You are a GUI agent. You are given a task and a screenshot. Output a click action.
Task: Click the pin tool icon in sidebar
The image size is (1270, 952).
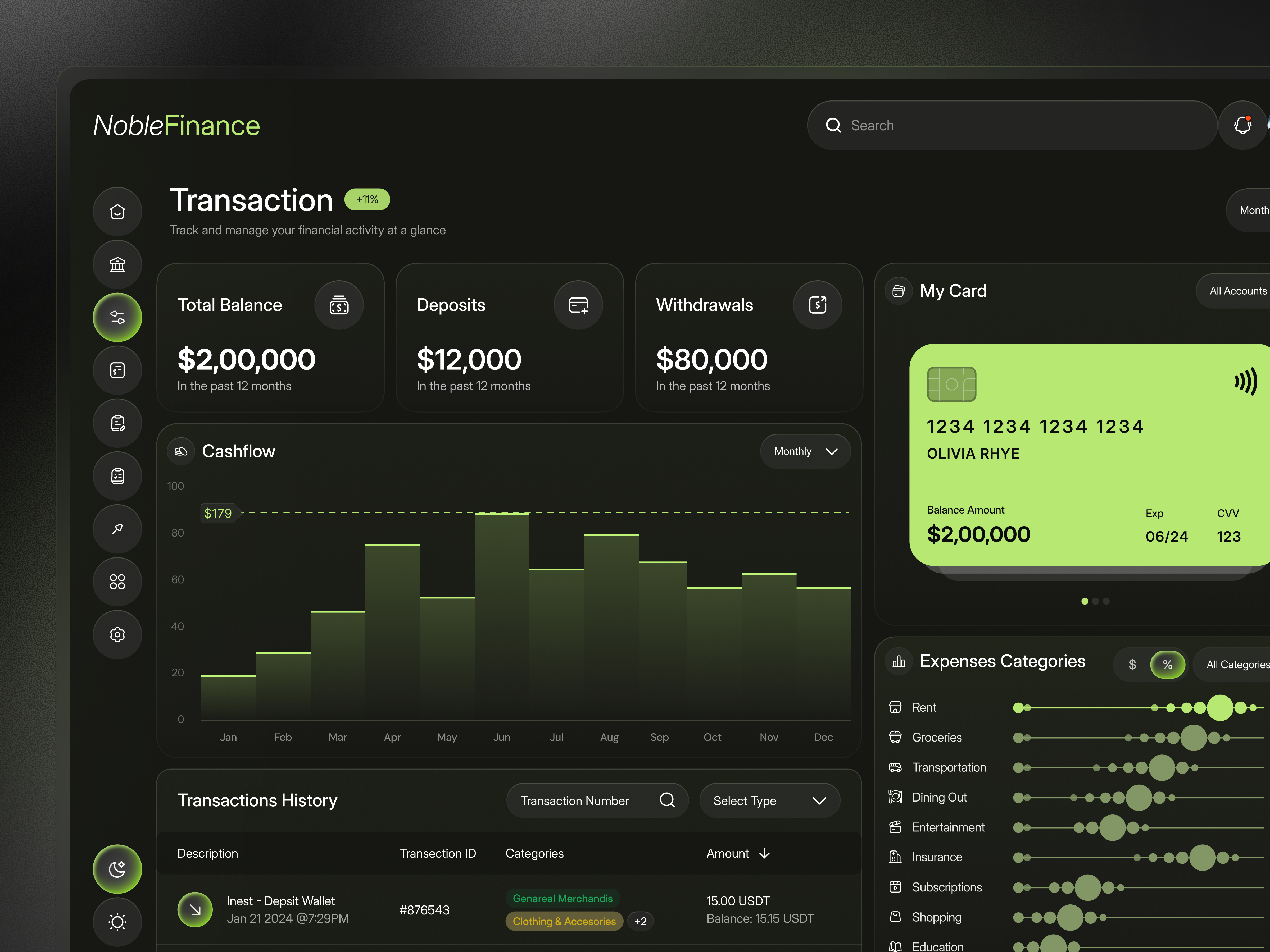pos(117,529)
